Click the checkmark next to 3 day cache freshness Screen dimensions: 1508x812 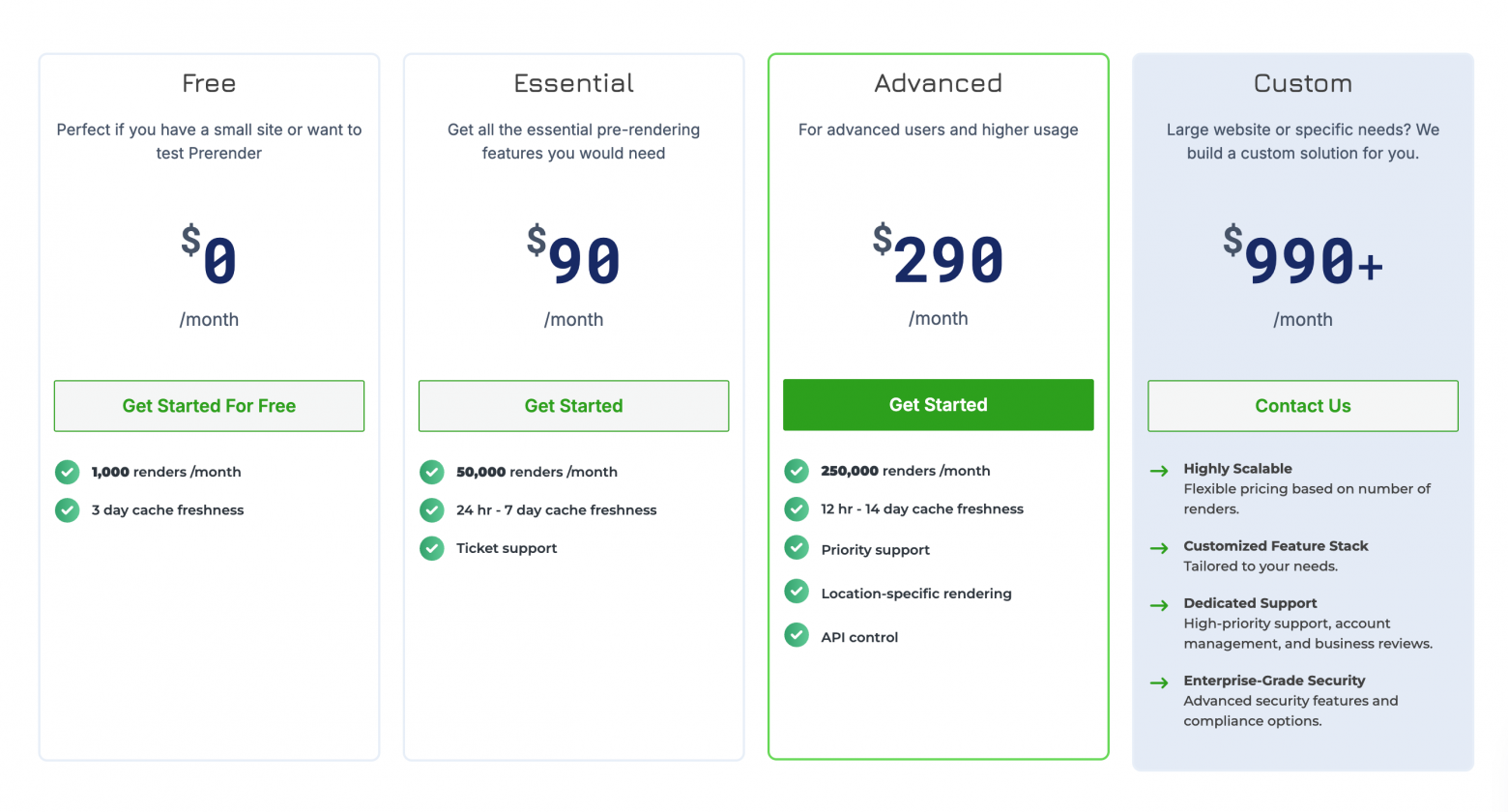68,509
